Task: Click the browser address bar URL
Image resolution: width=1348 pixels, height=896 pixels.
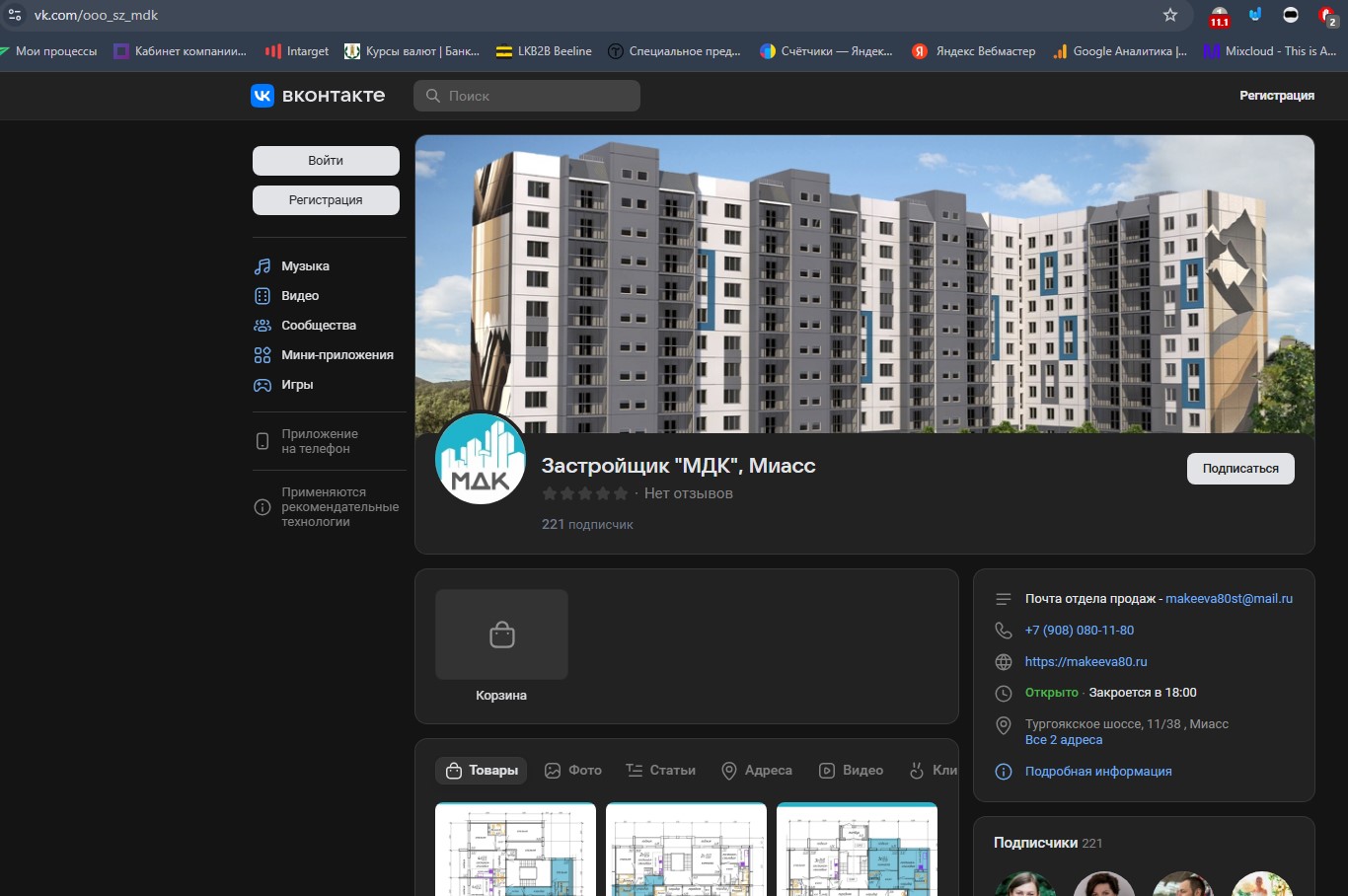Action: point(96,15)
